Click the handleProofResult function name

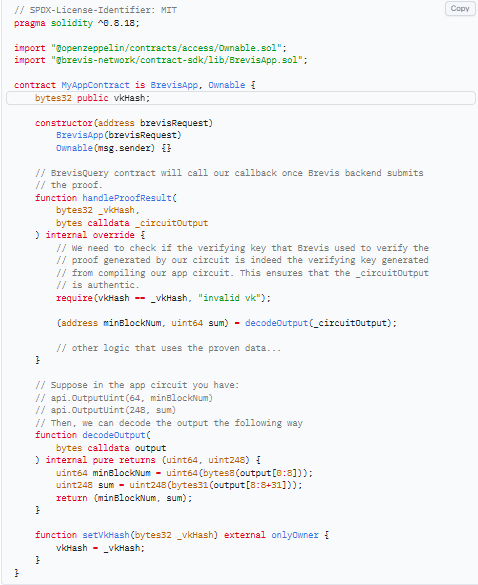point(127,198)
